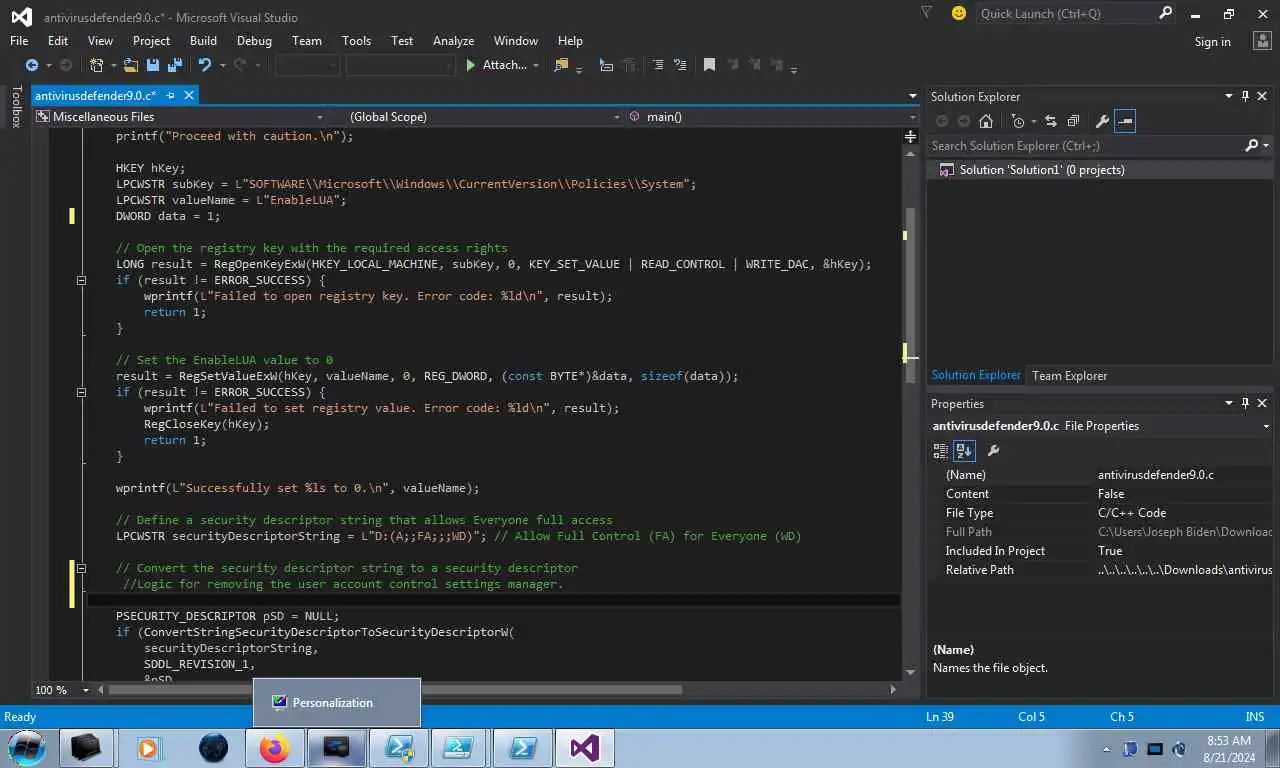Viewport: 1280px width, 768px height.
Task: Open the Attach button dropdown arrow
Action: click(x=536, y=65)
